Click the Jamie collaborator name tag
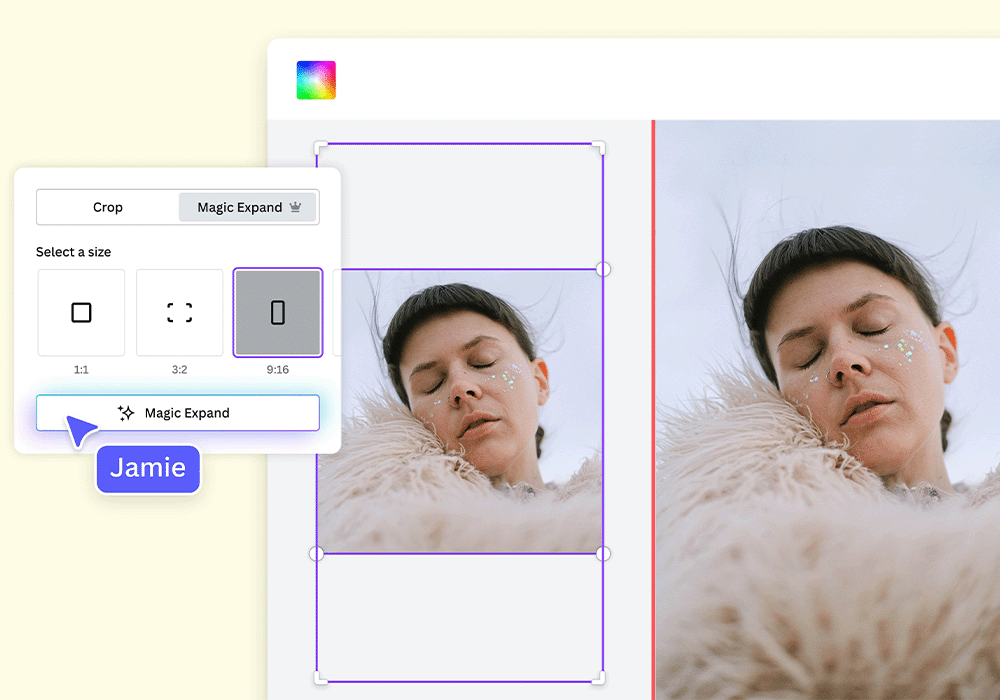The image size is (1000, 700). [x=148, y=469]
